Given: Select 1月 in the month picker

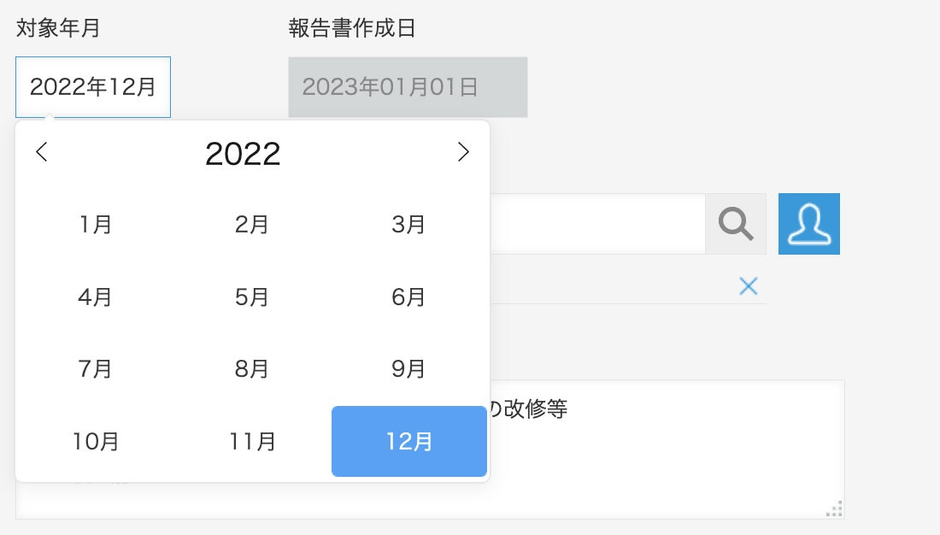Looking at the screenshot, I should [96, 225].
